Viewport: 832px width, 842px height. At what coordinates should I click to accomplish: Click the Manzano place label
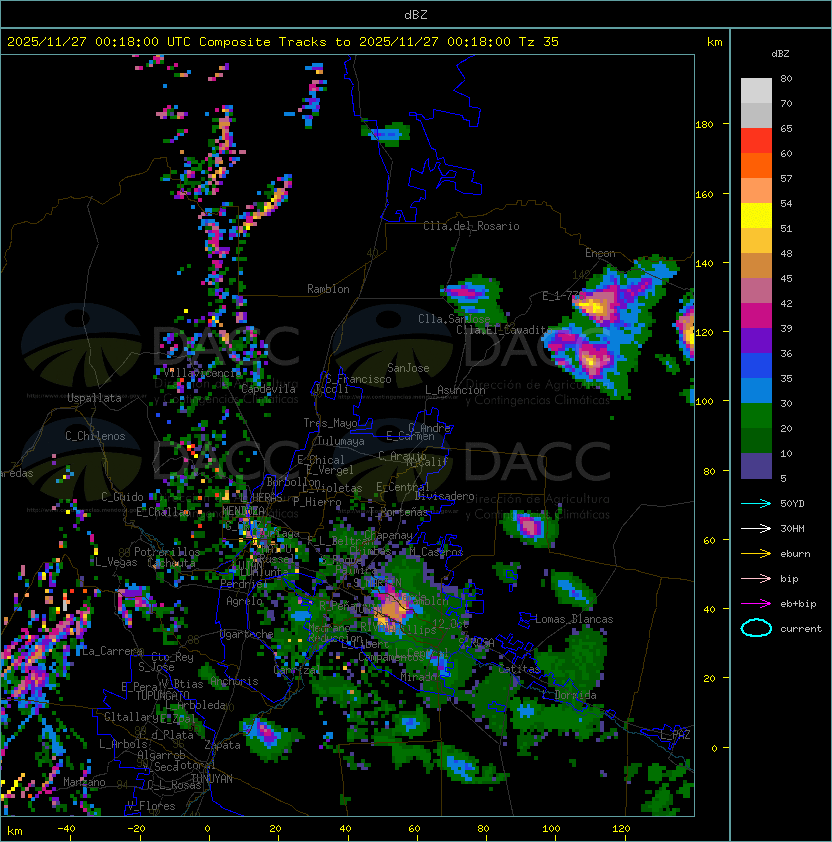tap(84, 782)
